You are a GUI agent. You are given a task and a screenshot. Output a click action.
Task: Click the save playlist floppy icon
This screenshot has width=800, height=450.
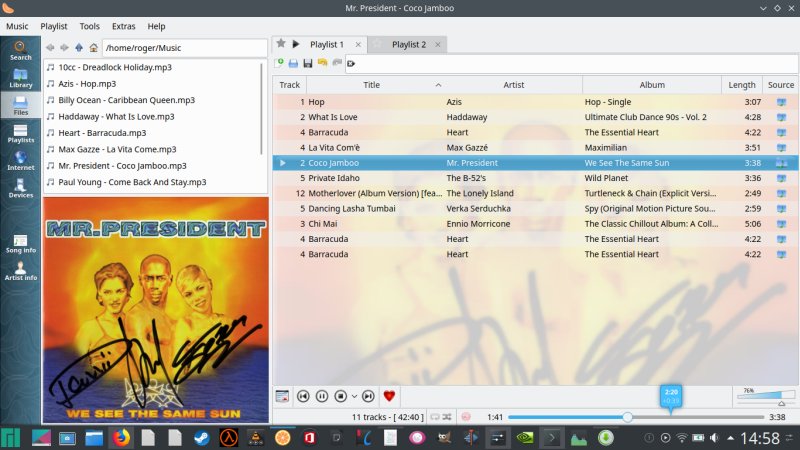click(308, 63)
